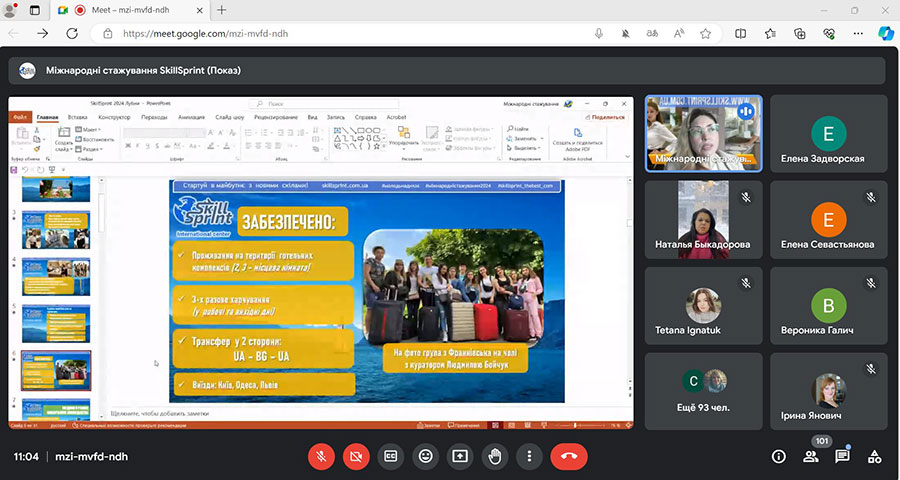Turn on the camera
The height and width of the screenshot is (480, 900).
(x=355, y=456)
